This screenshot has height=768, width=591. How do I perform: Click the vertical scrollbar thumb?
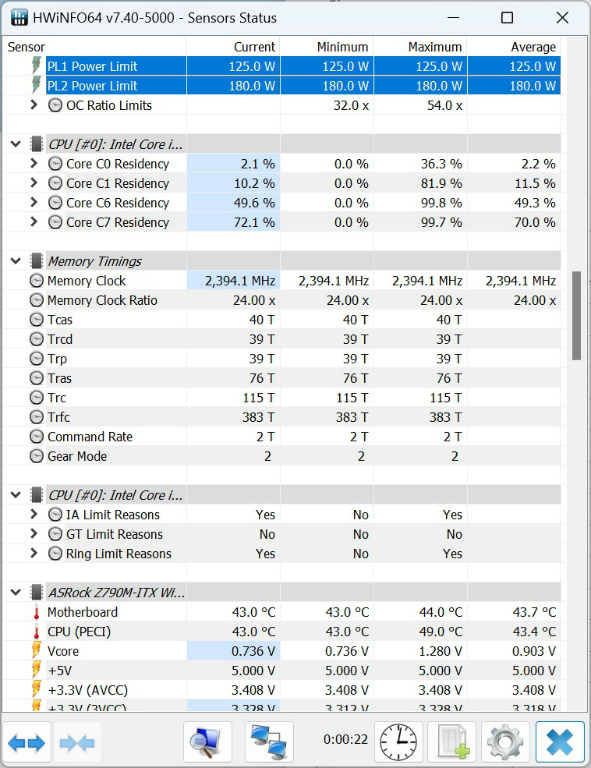click(x=576, y=315)
